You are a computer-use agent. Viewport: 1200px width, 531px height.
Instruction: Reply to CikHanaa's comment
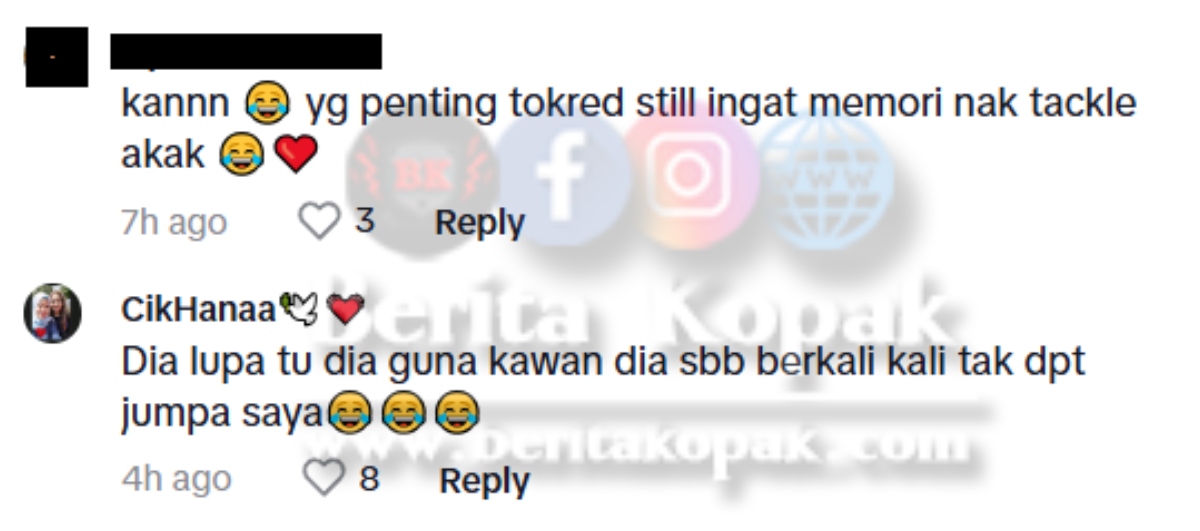484,481
